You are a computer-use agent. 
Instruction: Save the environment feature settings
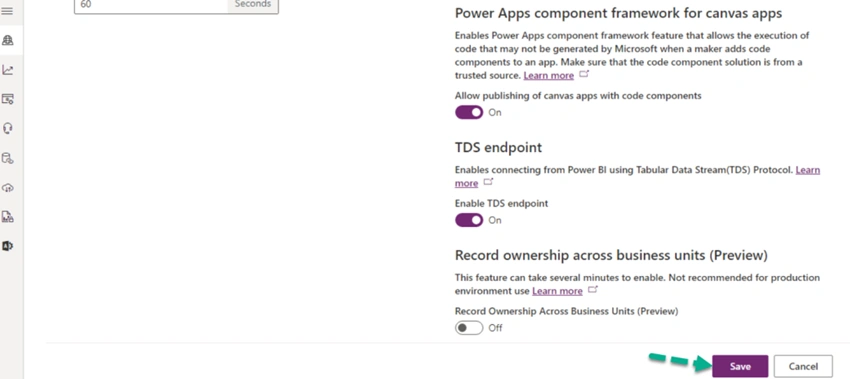[740, 366]
